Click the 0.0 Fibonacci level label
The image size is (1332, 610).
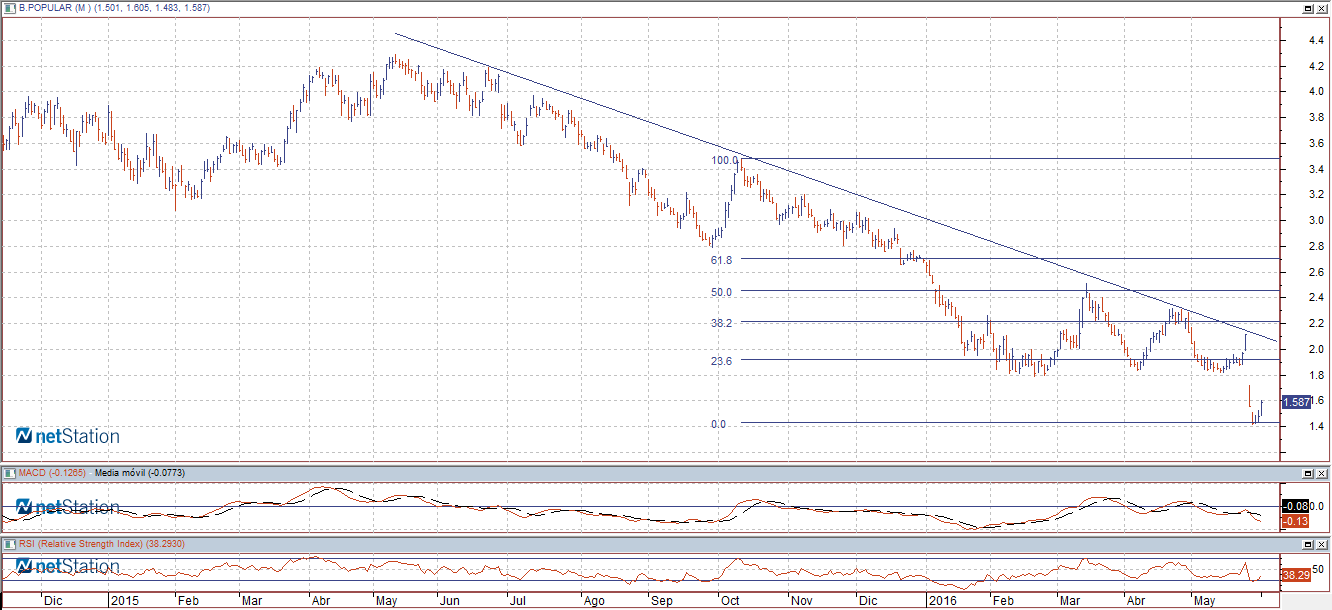click(x=718, y=424)
